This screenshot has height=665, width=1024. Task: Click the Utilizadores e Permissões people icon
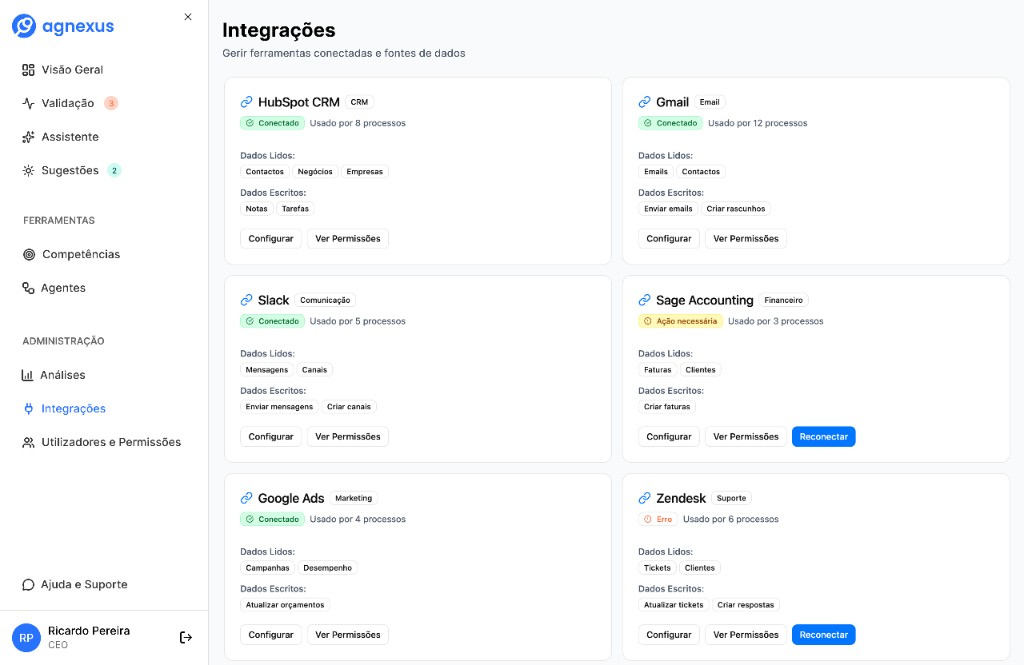(28, 442)
